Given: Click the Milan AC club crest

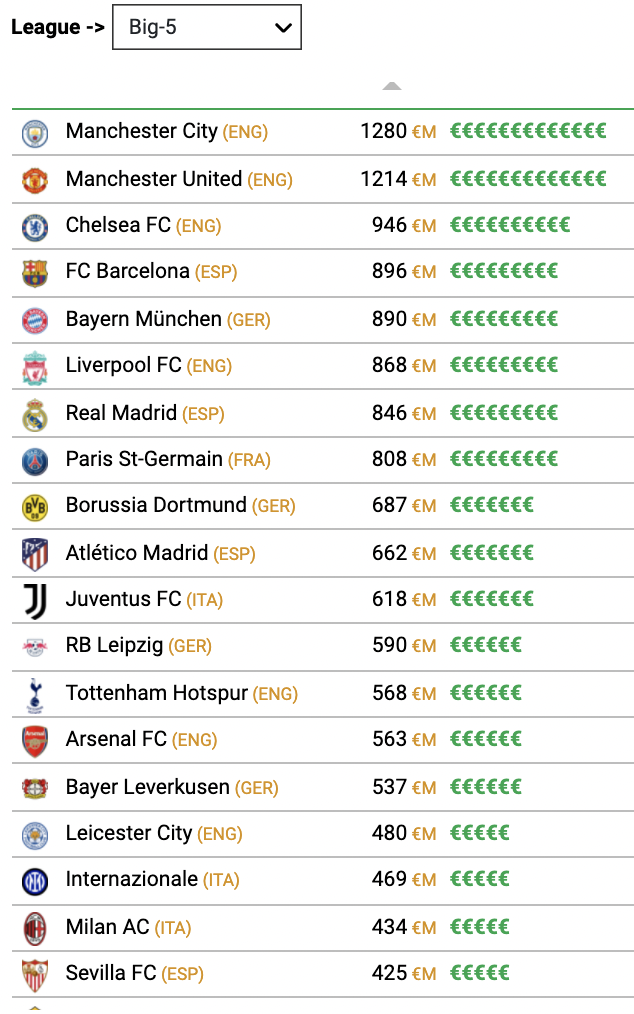Looking at the screenshot, I should pyautogui.click(x=35, y=929).
